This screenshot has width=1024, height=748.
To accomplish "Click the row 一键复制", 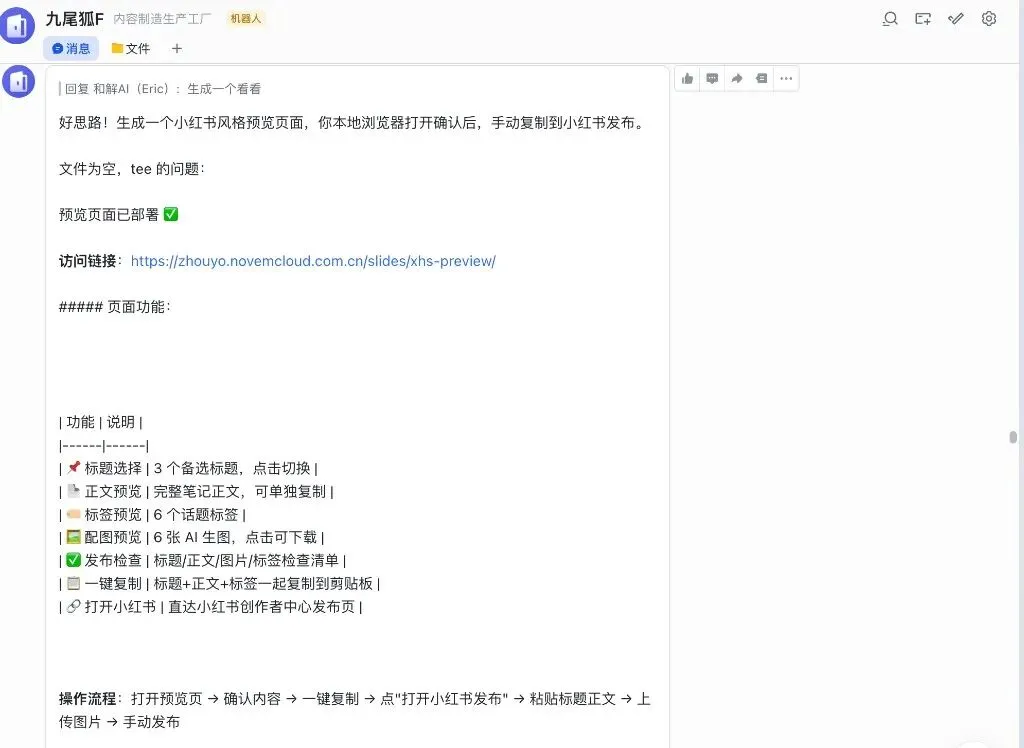I will click(219, 583).
